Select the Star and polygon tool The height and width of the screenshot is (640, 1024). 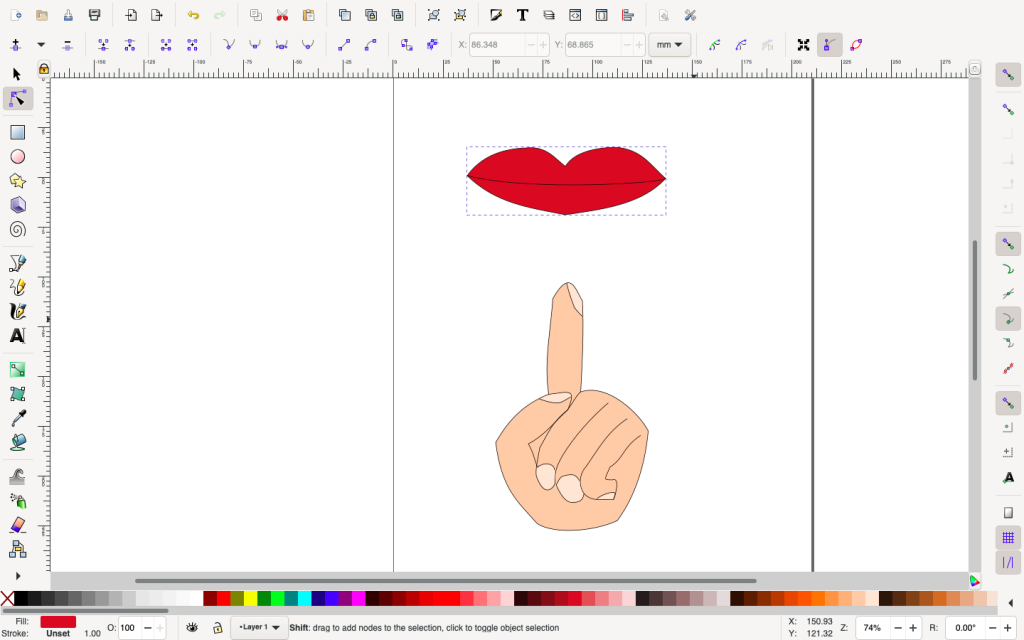click(x=18, y=181)
